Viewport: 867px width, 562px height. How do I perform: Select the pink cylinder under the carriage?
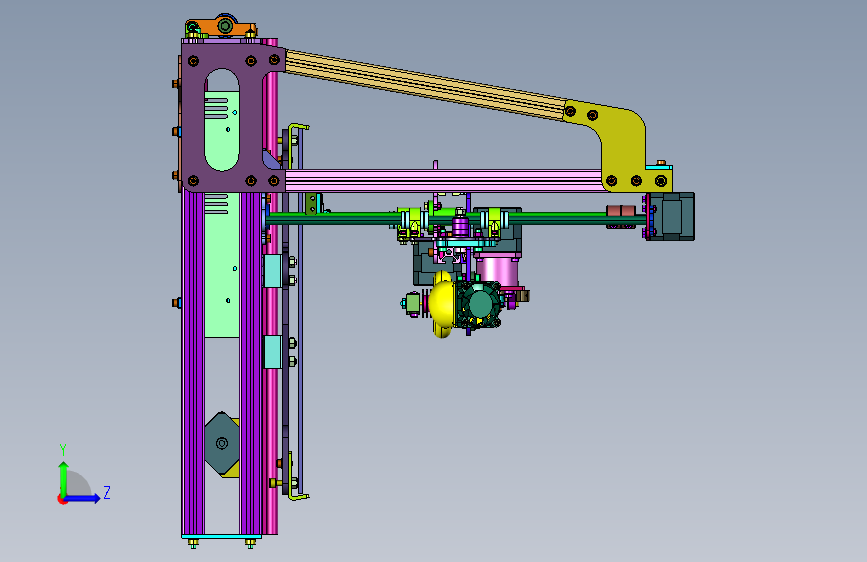(x=497, y=271)
